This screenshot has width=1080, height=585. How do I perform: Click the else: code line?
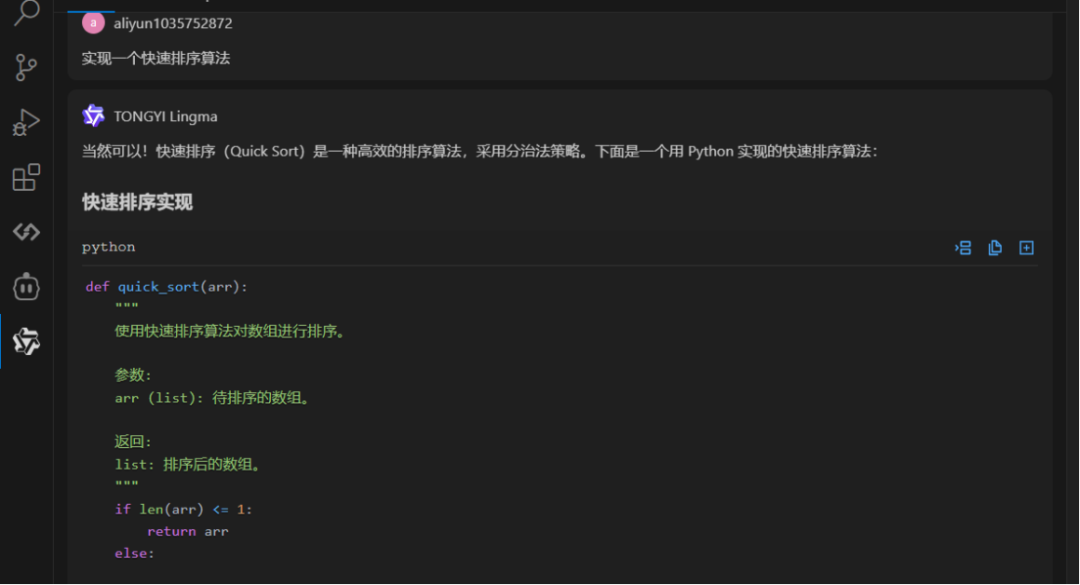coord(134,553)
